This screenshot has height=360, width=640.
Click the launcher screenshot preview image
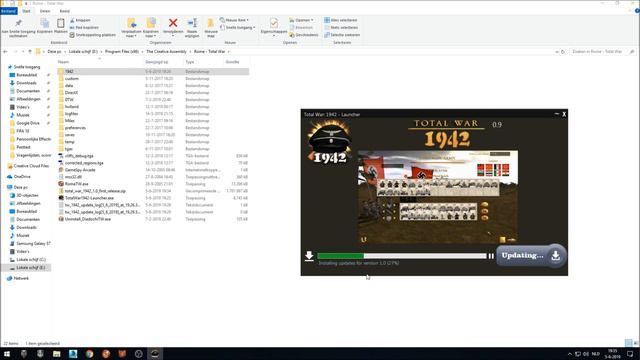coord(438,197)
